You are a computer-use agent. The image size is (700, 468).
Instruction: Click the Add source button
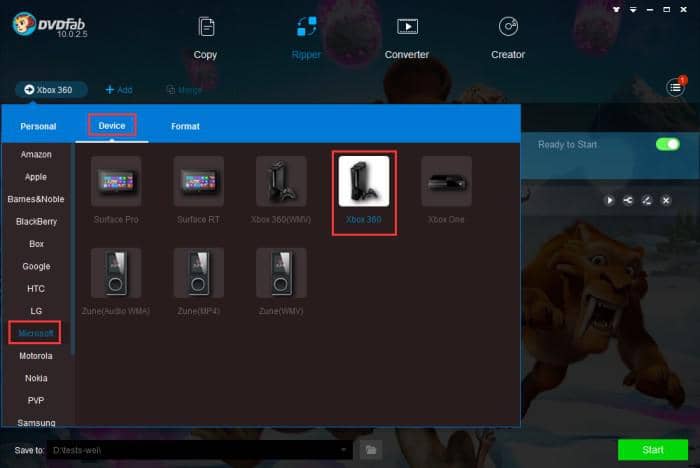pyautogui.click(x=119, y=90)
